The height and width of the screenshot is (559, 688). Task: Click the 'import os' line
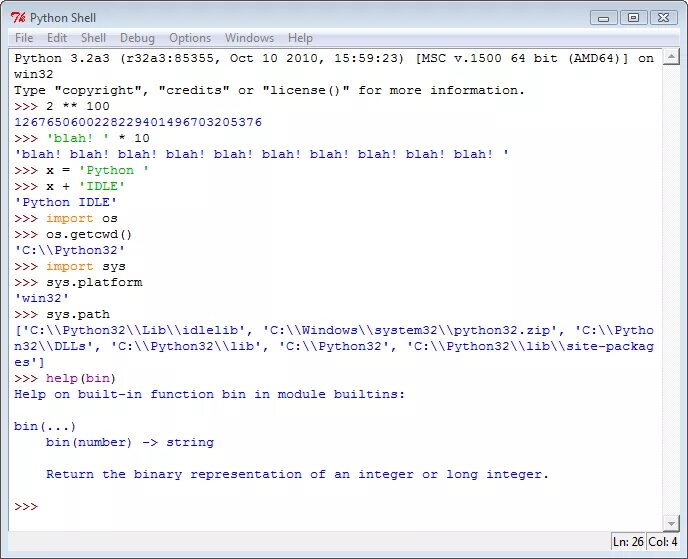[66, 218]
